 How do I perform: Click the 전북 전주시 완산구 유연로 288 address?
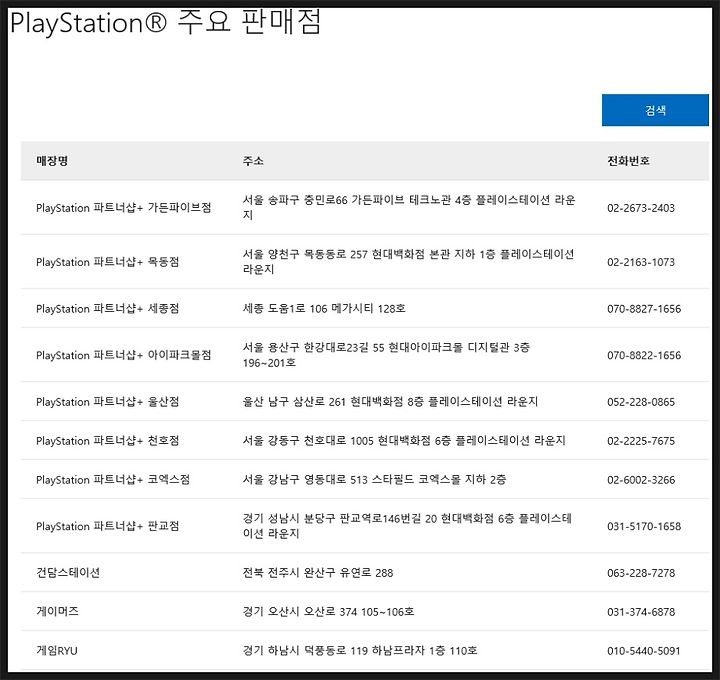point(318,573)
